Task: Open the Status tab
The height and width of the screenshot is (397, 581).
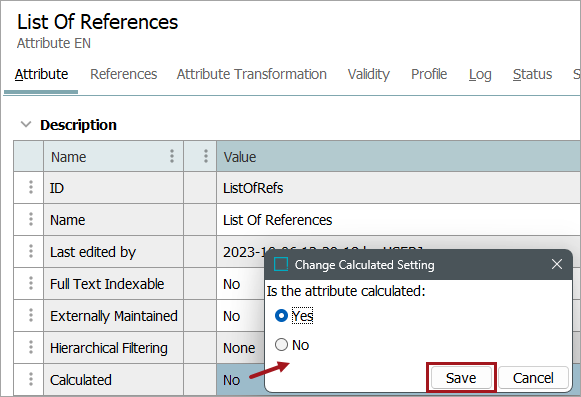Action: [x=532, y=74]
